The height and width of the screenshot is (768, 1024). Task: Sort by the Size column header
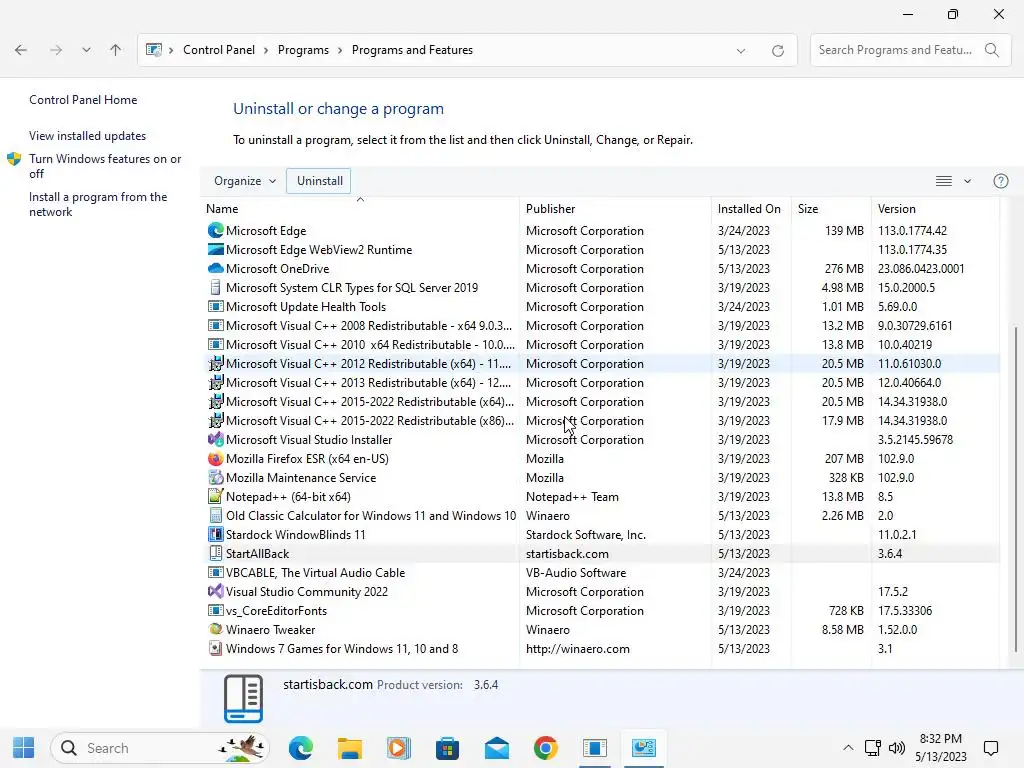click(831, 209)
